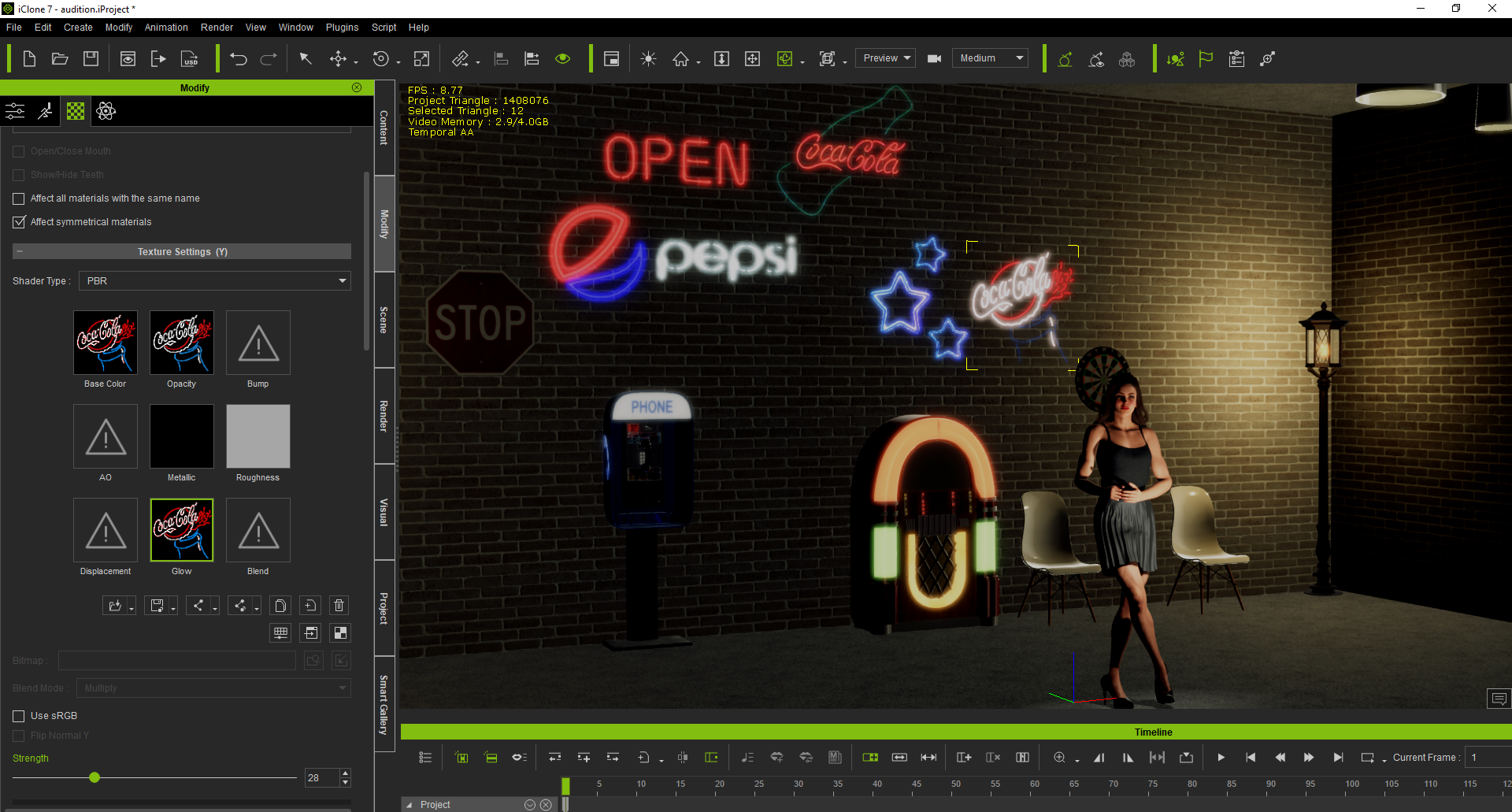The width and height of the screenshot is (1512, 812).
Task: Click the Save Project icon
Action: pos(91,59)
